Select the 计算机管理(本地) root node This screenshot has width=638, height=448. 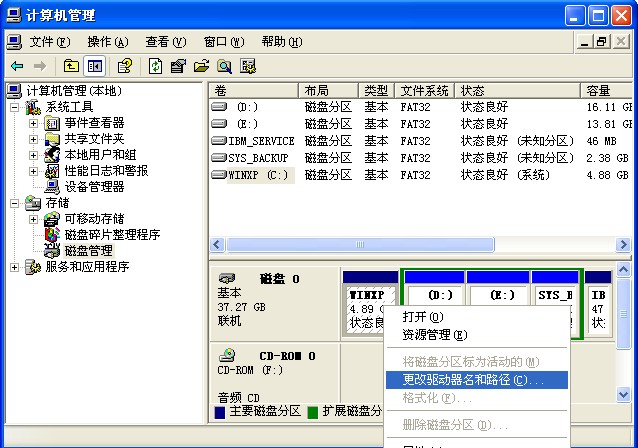click(x=74, y=90)
